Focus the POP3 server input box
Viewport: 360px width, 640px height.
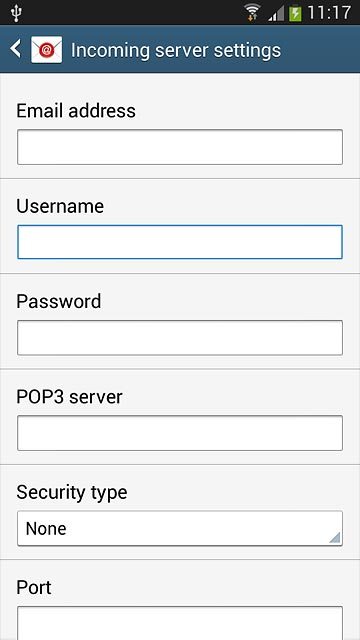180,433
